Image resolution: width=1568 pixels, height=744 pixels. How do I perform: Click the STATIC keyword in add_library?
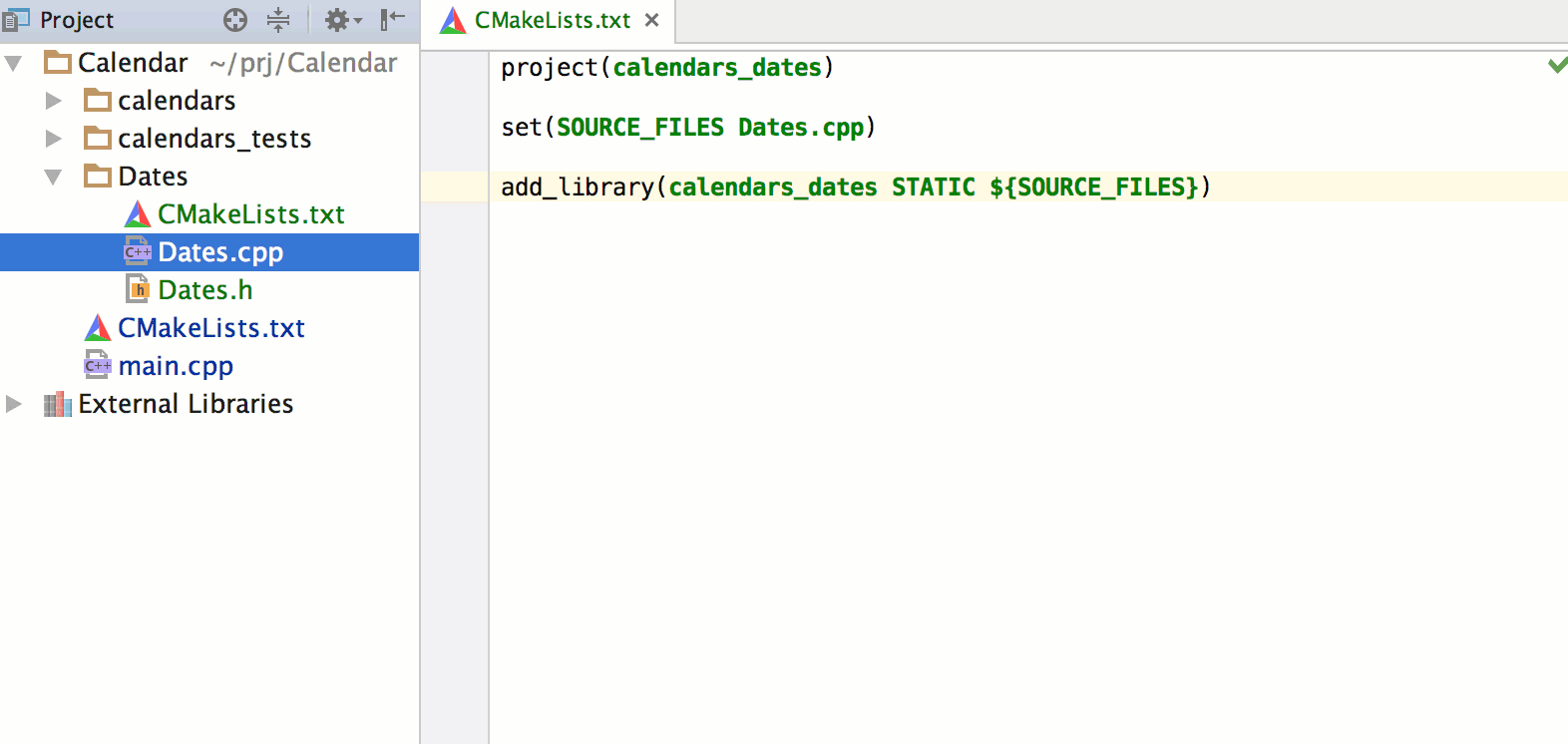934,187
